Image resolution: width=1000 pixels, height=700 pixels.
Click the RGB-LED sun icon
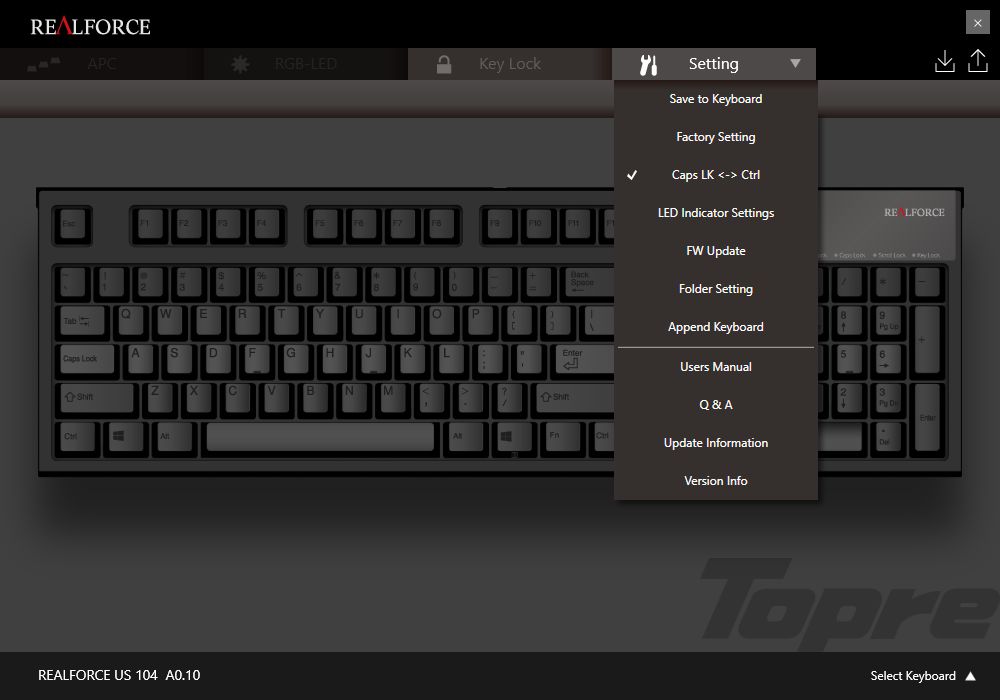coord(240,64)
